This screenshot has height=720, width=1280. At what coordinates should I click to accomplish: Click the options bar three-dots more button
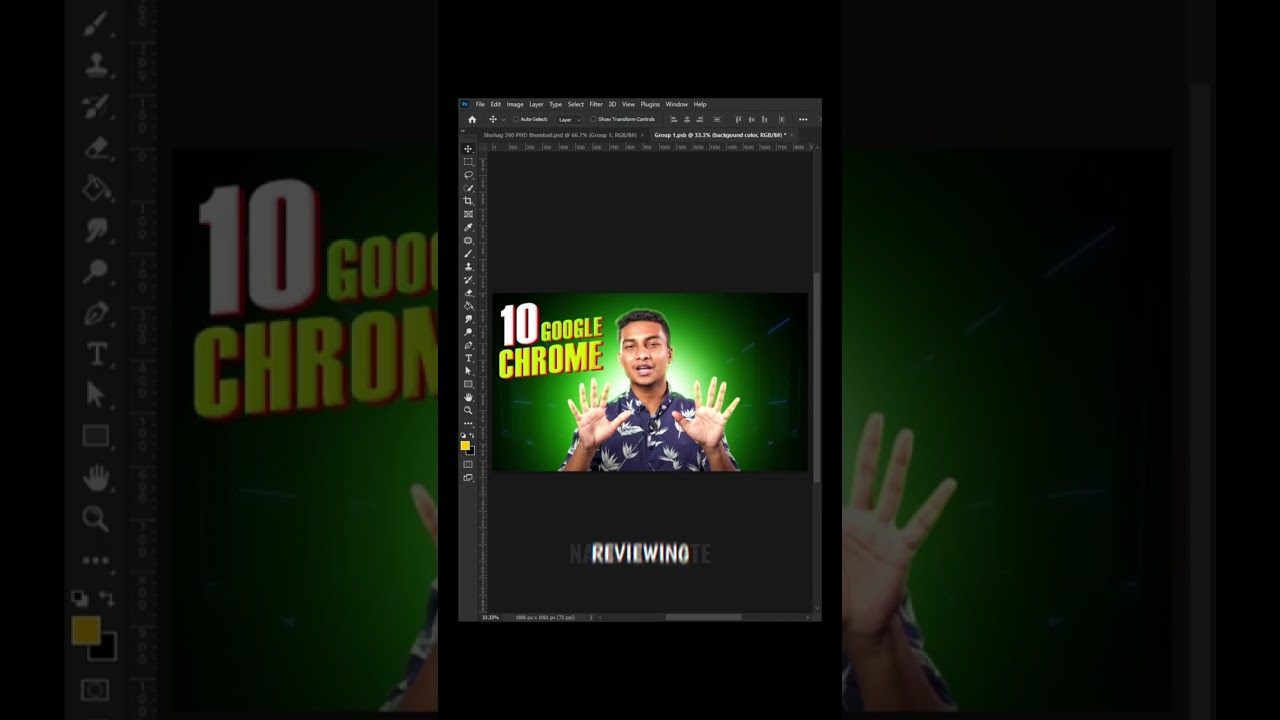[x=803, y=119]
